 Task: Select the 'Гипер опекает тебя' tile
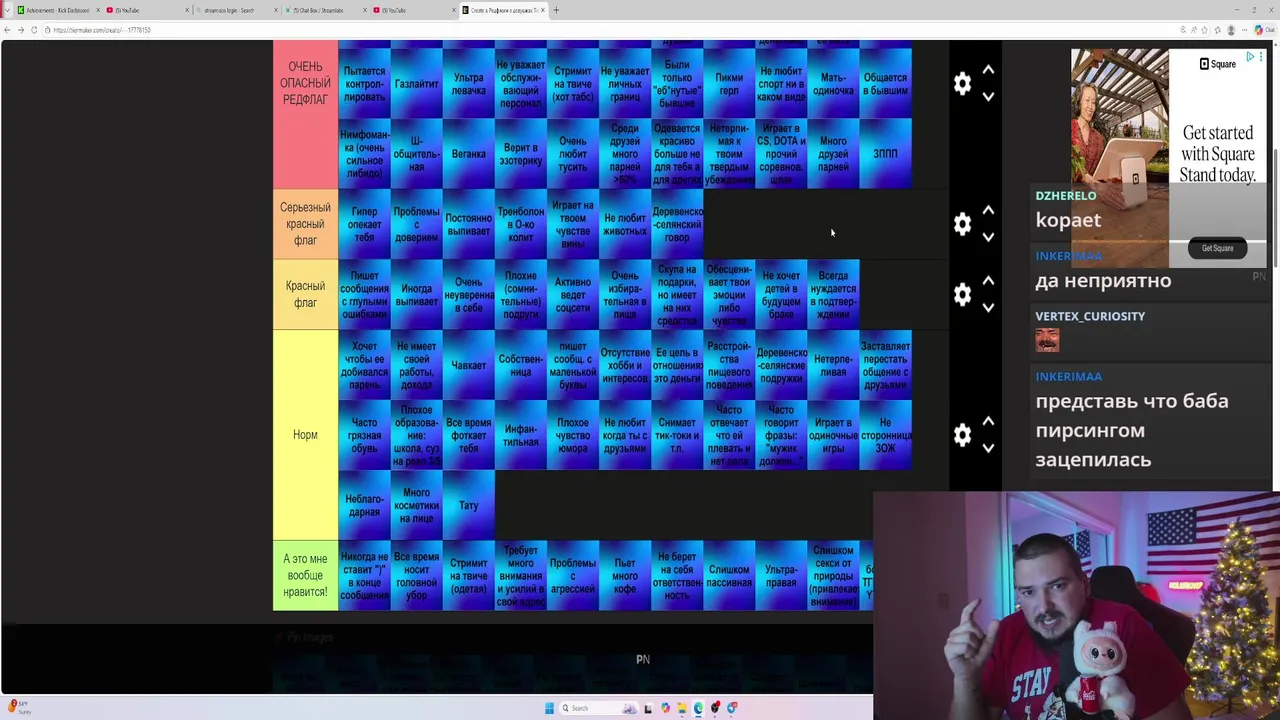pos(364,224)
